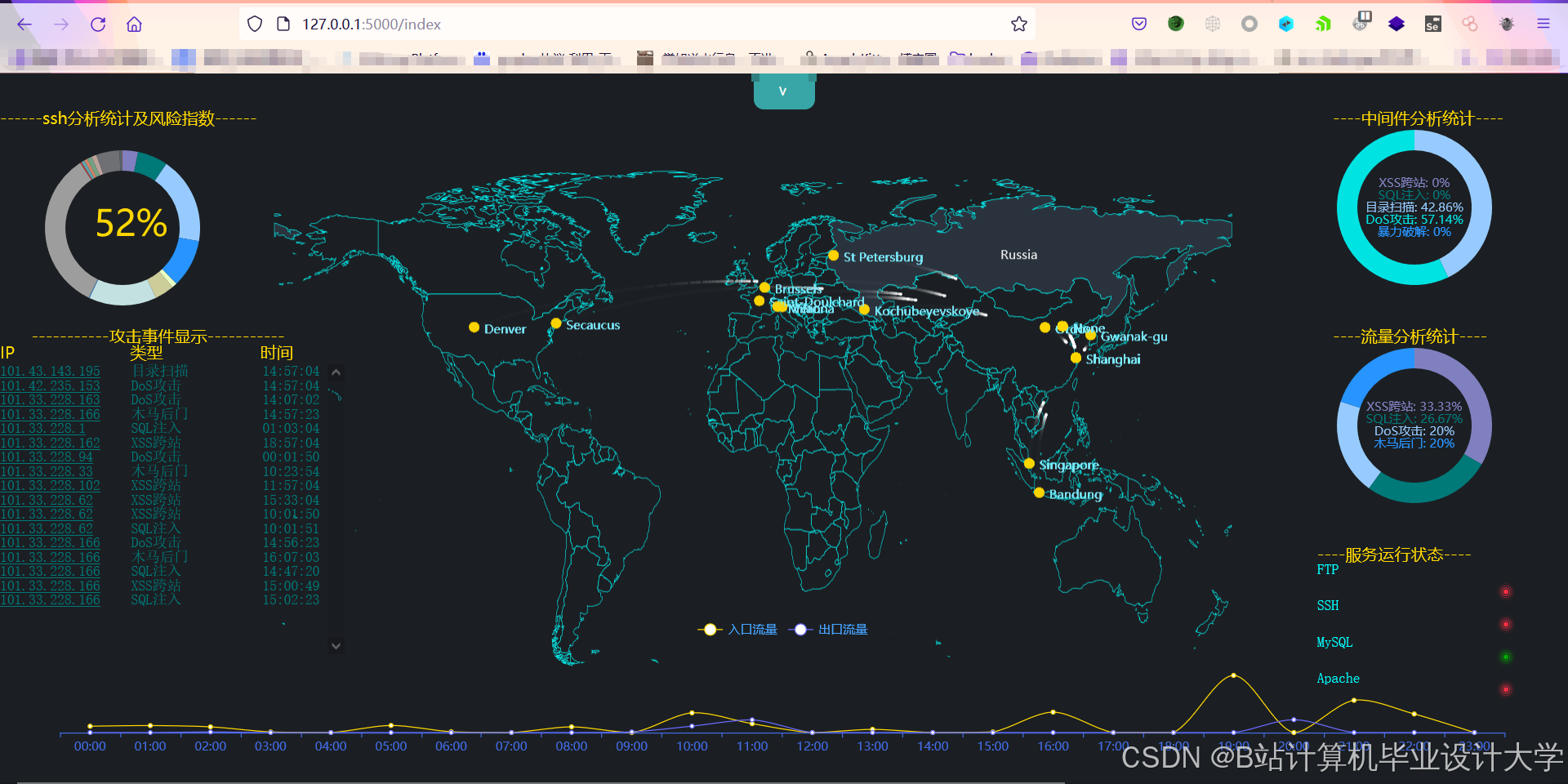Click the Secaucus map marker
The width and height of the screenshot is (1568, 784).
[x=556, y=323]
